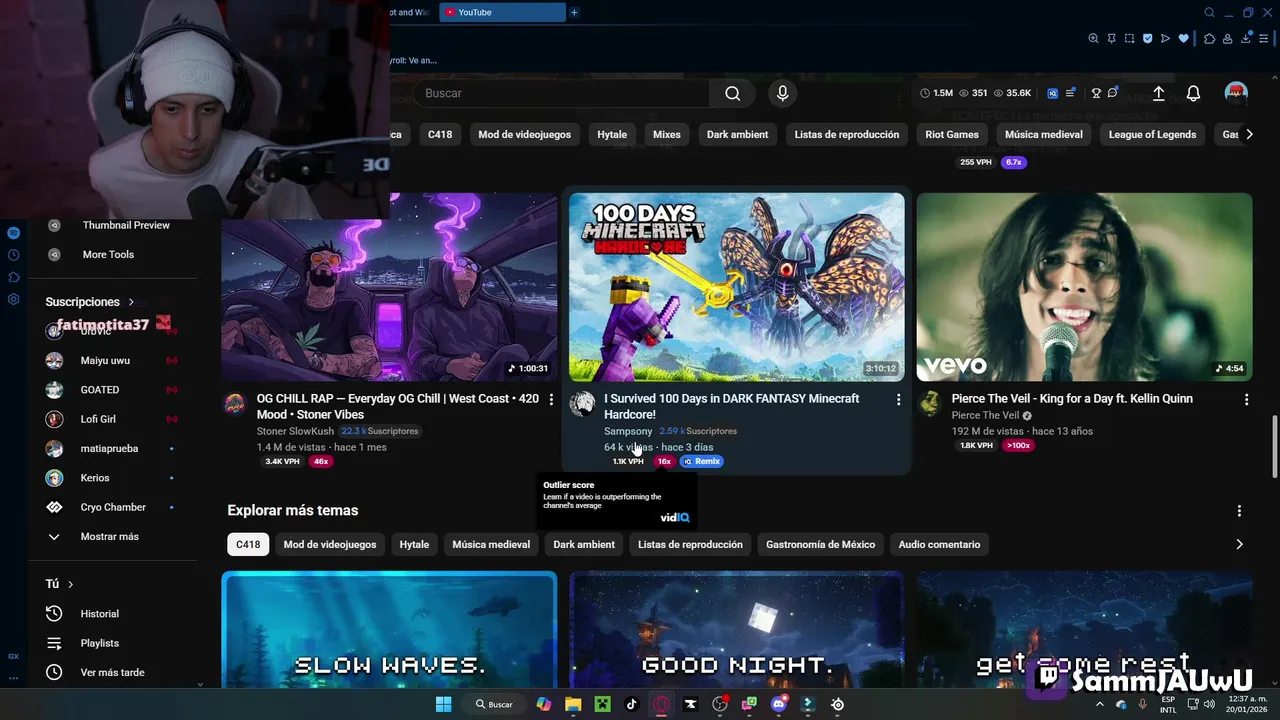1280x720 pixels.
Task: Open Explorar más temas options menu
Action: tap(1239, 511)
